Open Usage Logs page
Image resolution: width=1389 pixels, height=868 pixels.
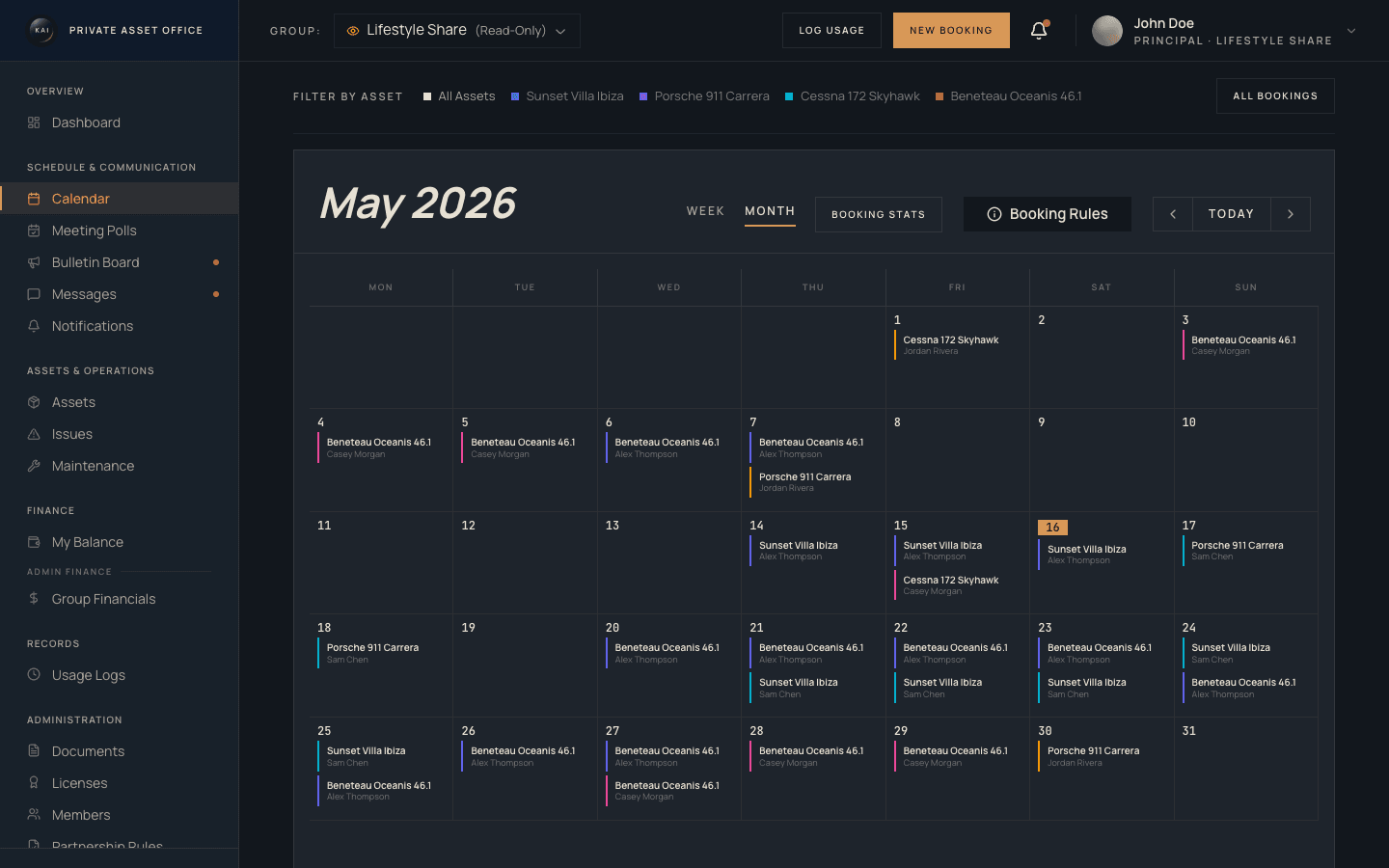119,675
